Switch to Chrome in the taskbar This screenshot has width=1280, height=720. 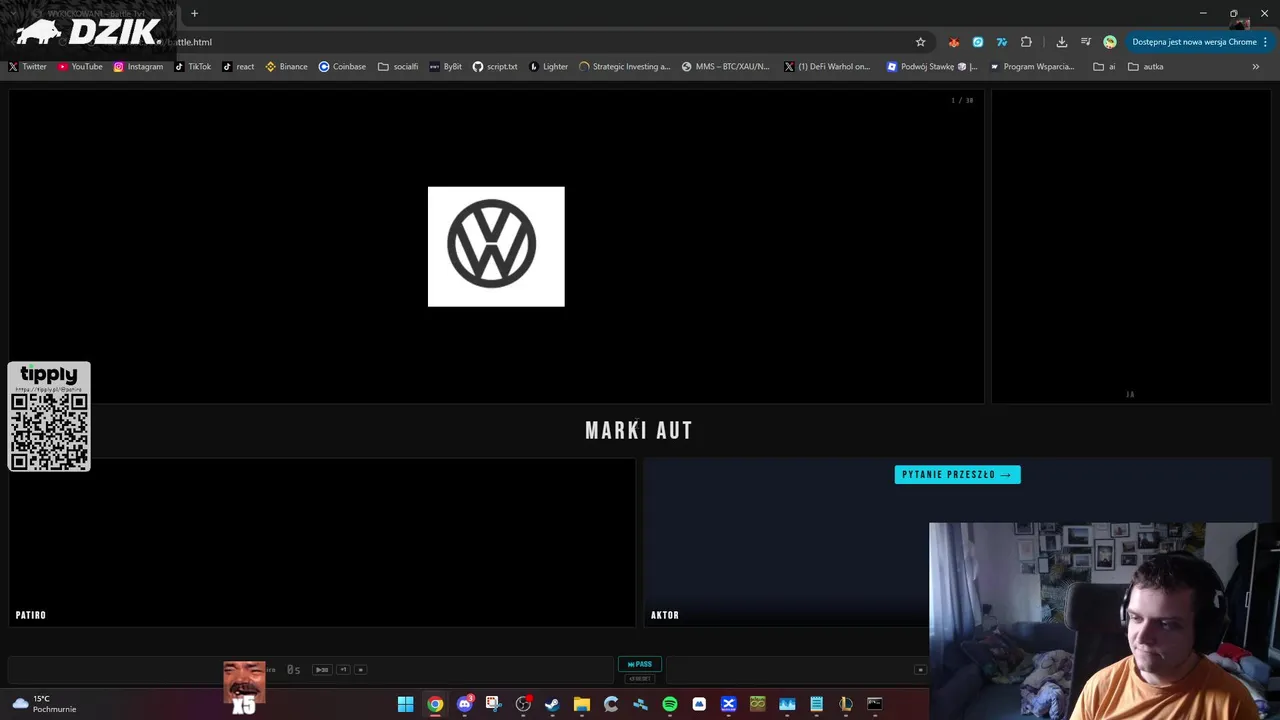tap(435, 704)
